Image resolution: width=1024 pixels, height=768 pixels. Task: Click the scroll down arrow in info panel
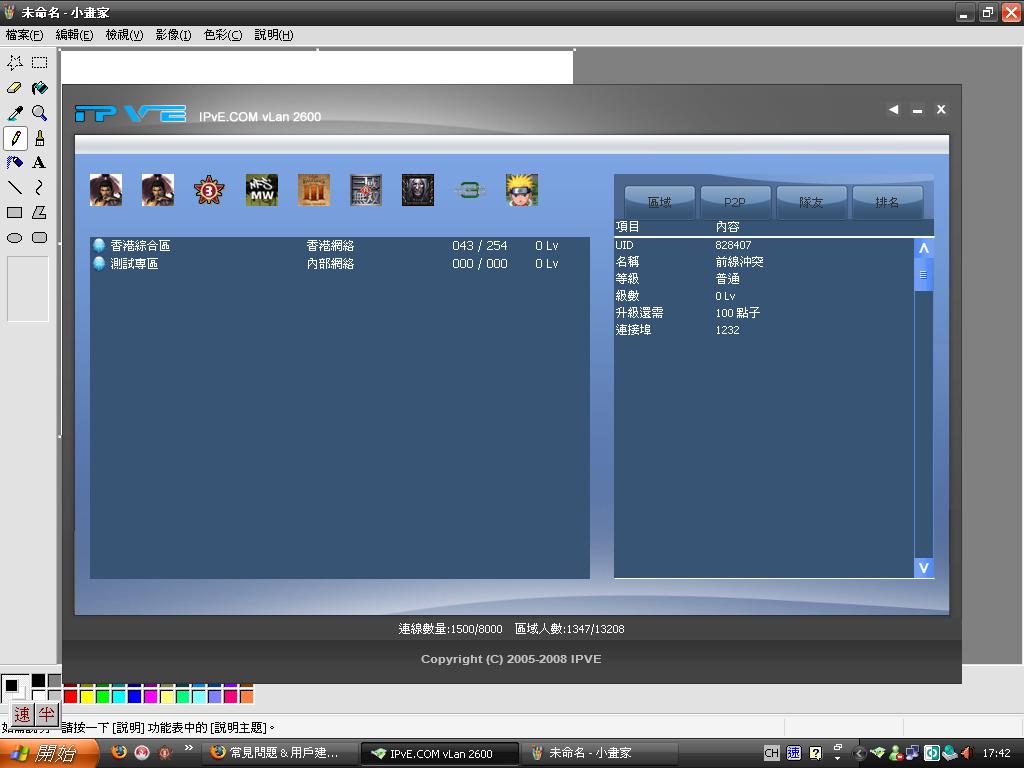[924, 567]
